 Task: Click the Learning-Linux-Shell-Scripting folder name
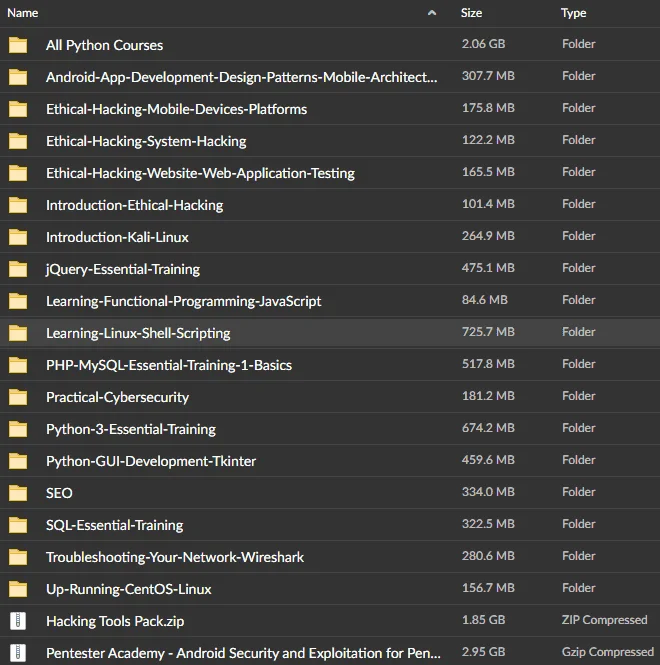point(138,333)
